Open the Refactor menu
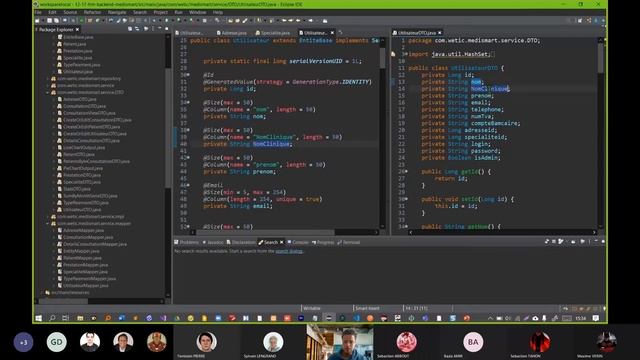 [x=92, y=12]
